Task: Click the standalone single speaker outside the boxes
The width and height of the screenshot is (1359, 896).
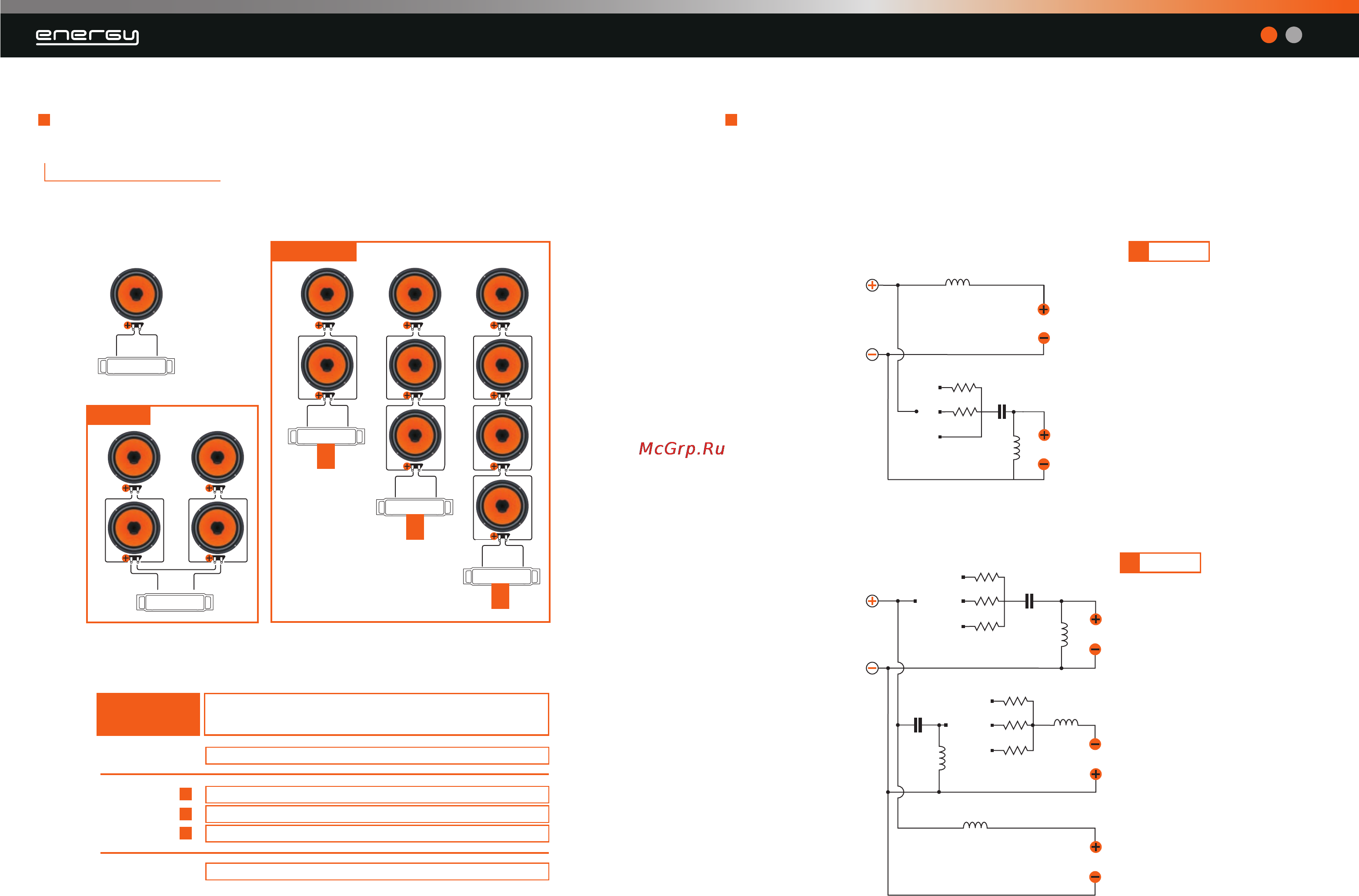Action: click(x=136, y=294)
